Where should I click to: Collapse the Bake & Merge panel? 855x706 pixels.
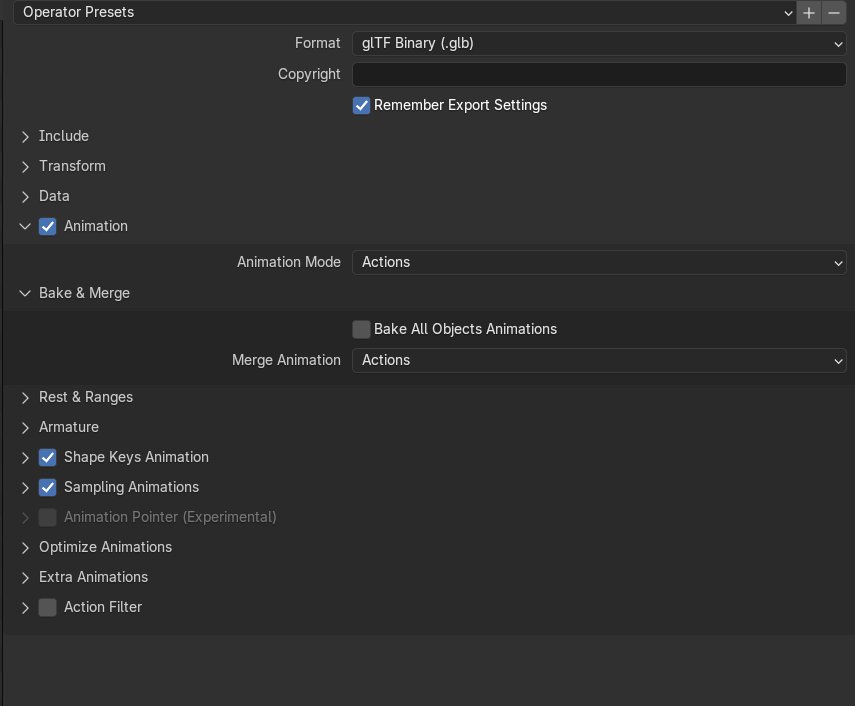tap(25, 293)
